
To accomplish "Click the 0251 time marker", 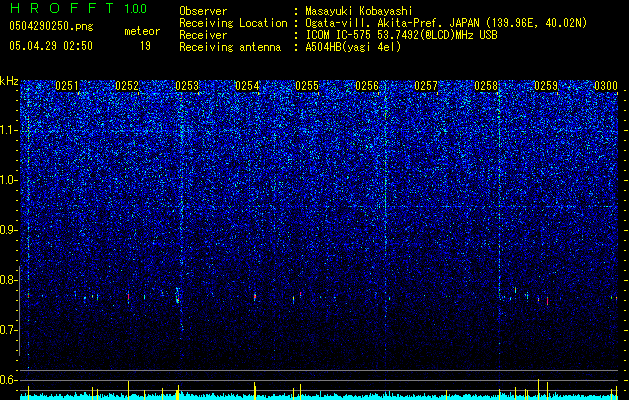I will coord(67,86).
